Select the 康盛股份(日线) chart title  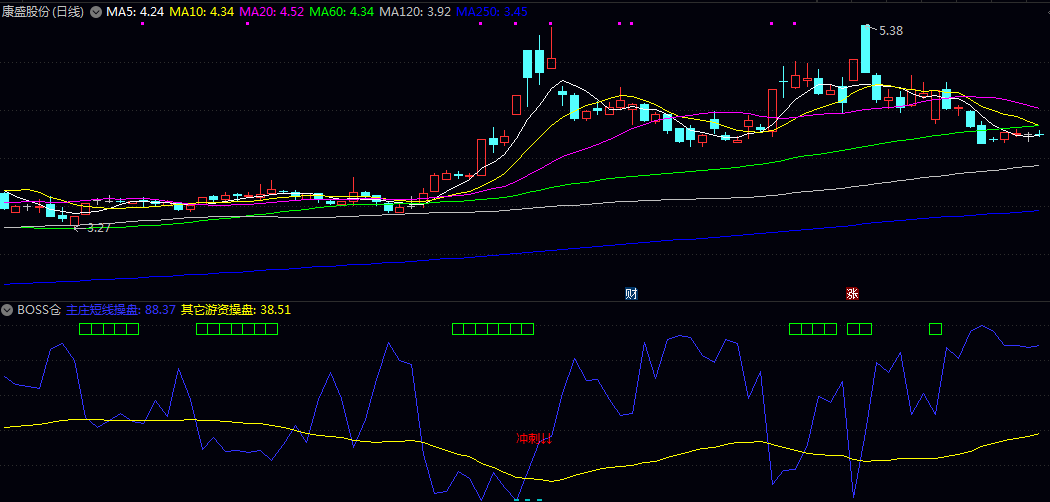(x=44, y=12)
